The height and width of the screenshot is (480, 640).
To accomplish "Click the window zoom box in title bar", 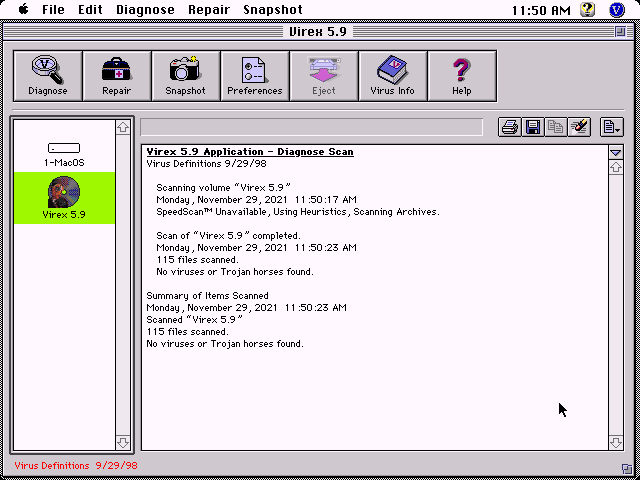I will tap(620, 31).
